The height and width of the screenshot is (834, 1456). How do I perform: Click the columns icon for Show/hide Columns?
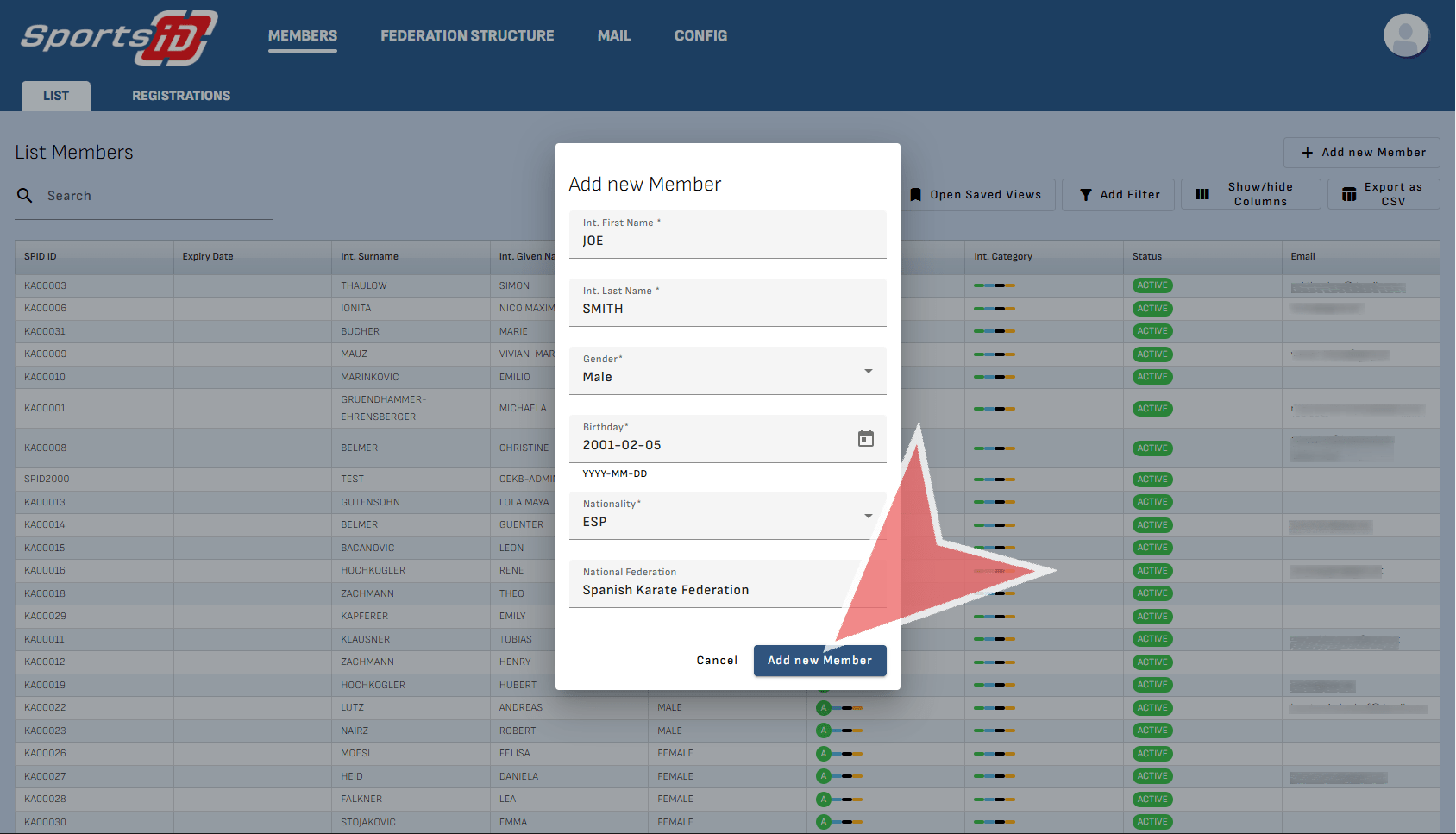[1202, 195]
